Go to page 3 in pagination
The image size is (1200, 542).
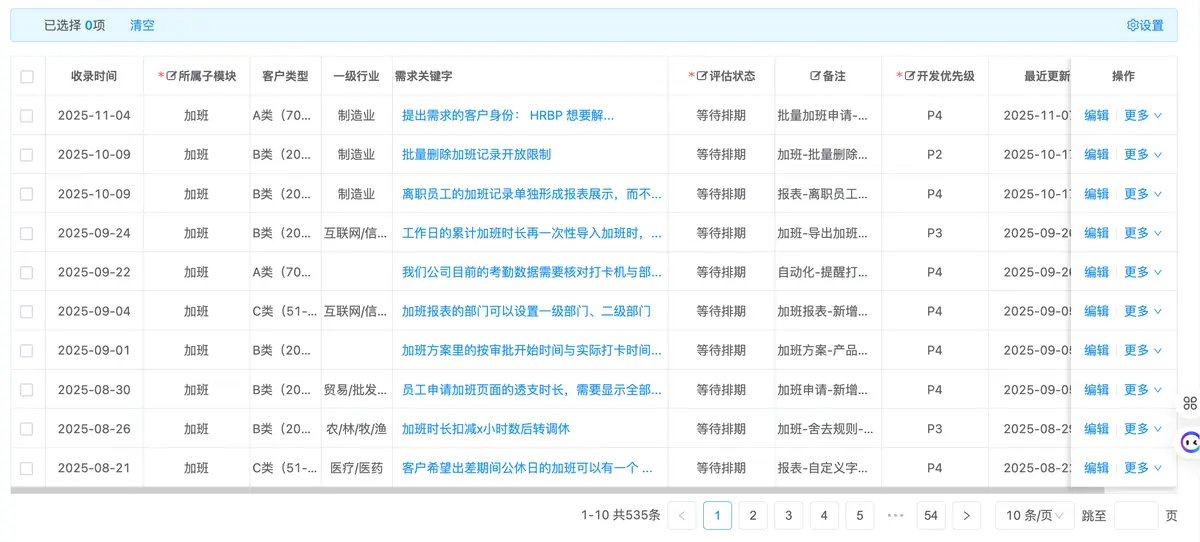[x=788, y=516]
